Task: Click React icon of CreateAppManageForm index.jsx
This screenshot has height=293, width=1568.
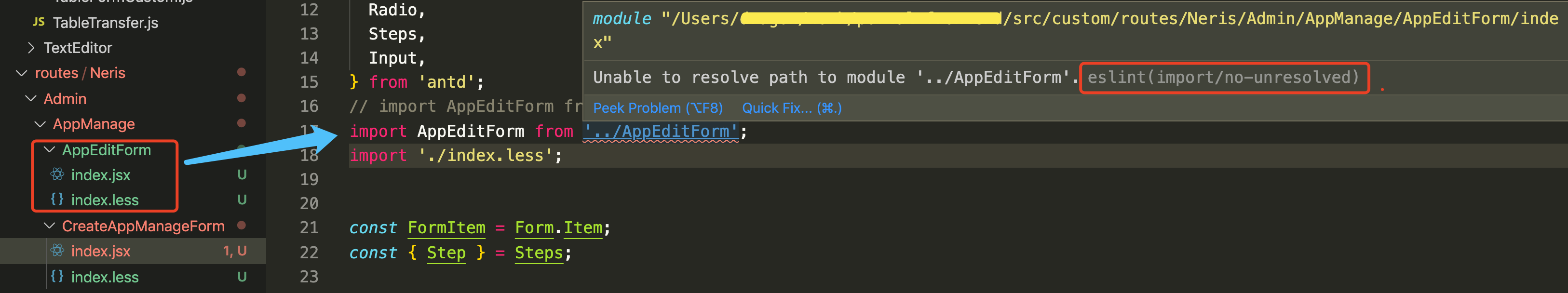Action: 57,251
